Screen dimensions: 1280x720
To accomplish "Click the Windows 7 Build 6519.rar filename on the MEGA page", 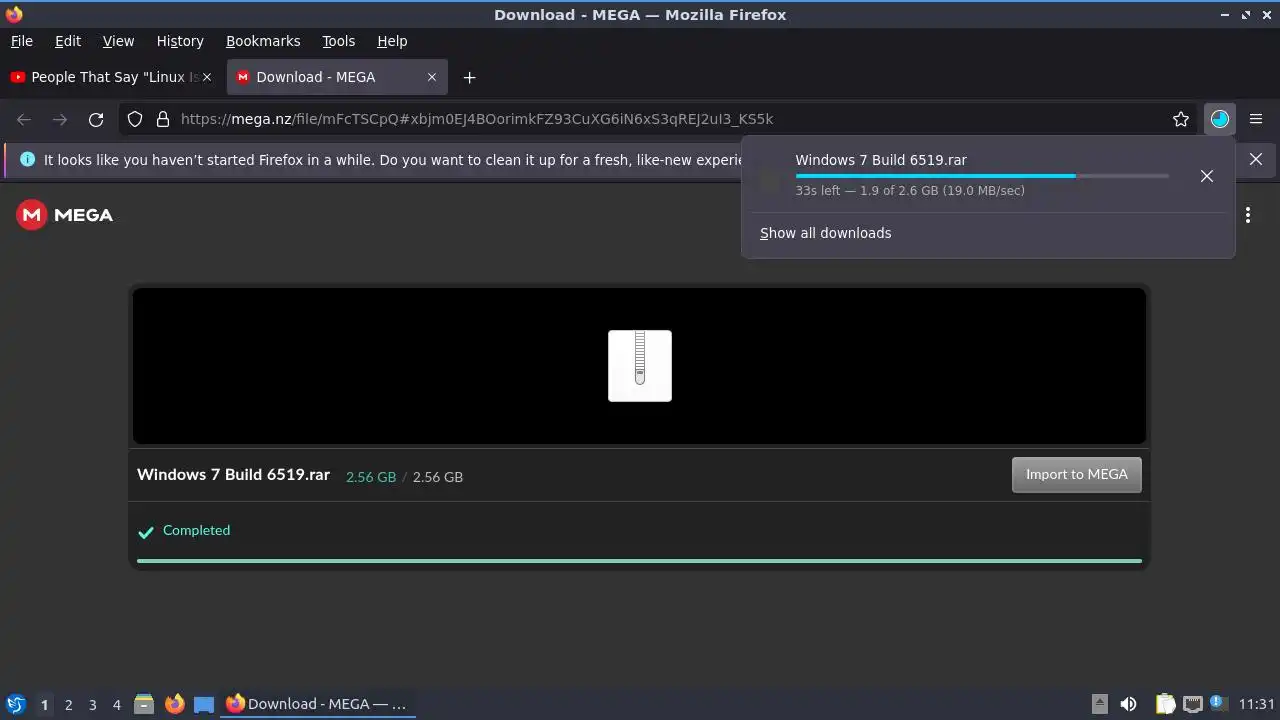I will click(233, 475).
